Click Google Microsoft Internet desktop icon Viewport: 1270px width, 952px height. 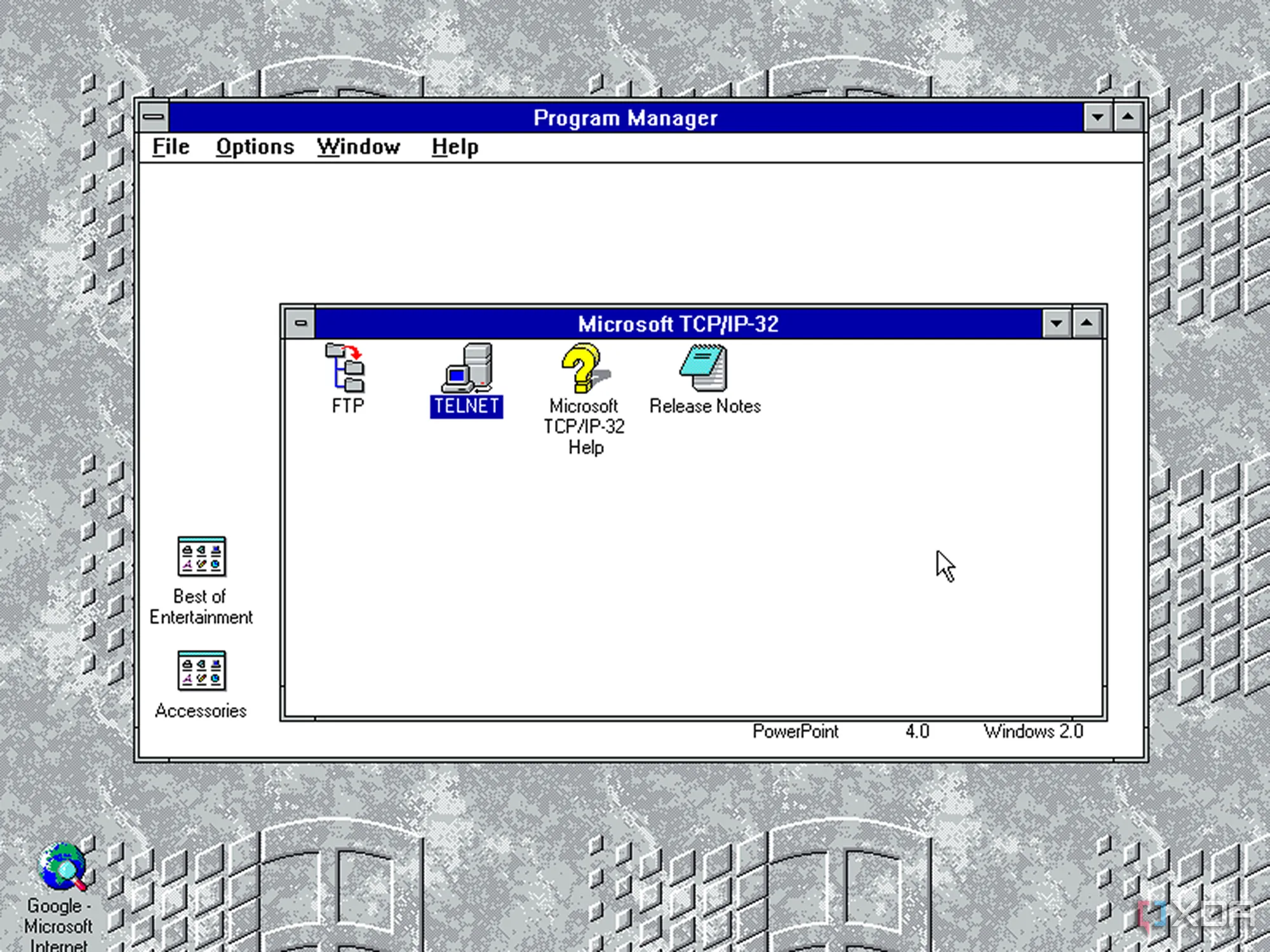[x=62, y=866]
